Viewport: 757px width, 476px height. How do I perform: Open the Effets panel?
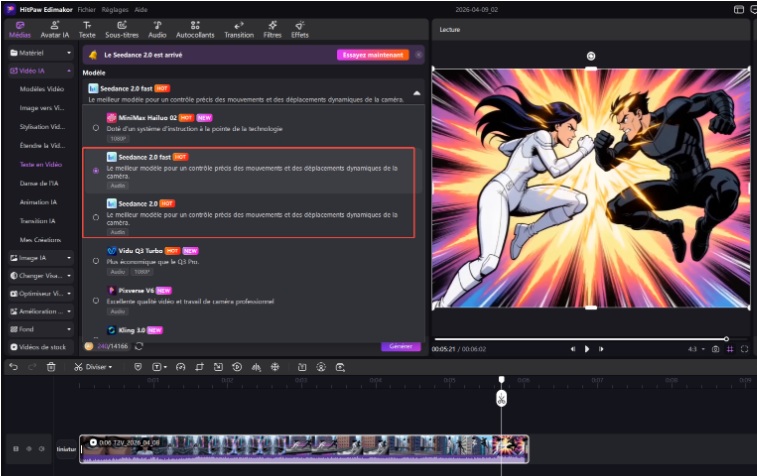click(x=300, y=29)
